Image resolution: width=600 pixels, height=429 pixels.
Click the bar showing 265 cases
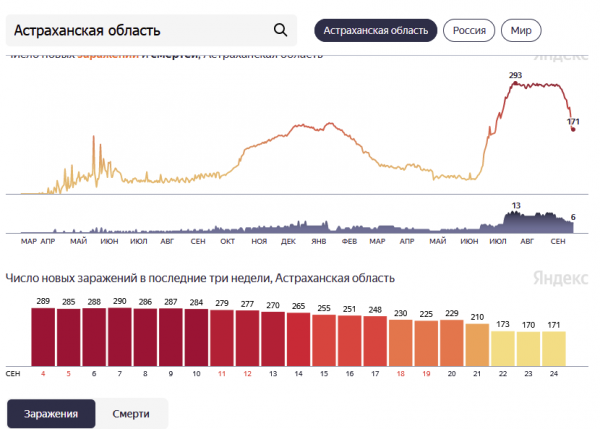(298, 339)
